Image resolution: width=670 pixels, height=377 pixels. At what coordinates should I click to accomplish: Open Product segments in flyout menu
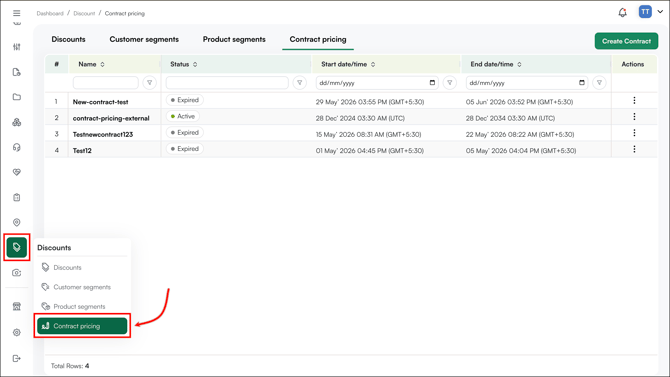[82, 306]
